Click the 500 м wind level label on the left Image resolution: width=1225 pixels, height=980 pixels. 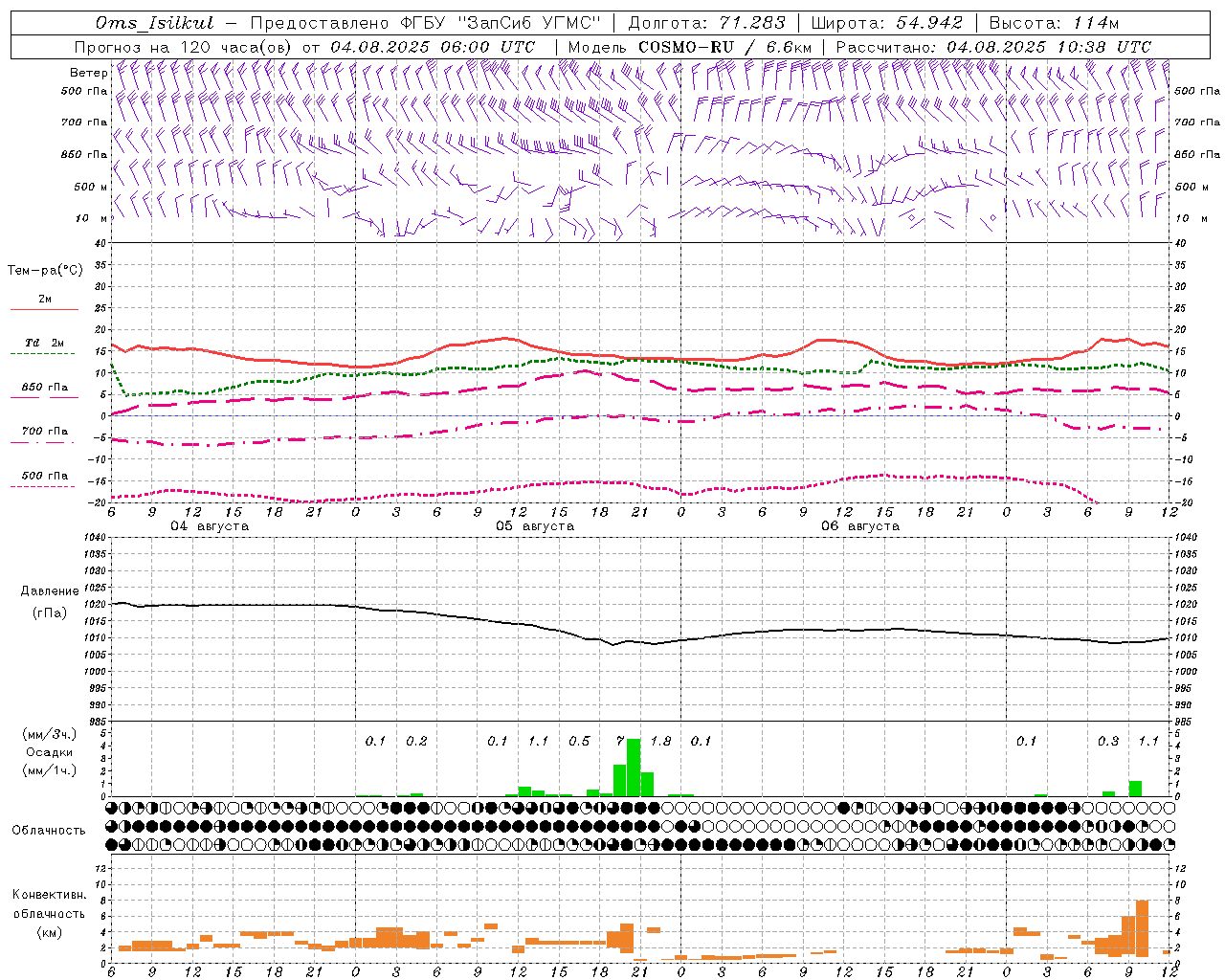[x=91, y=187]
